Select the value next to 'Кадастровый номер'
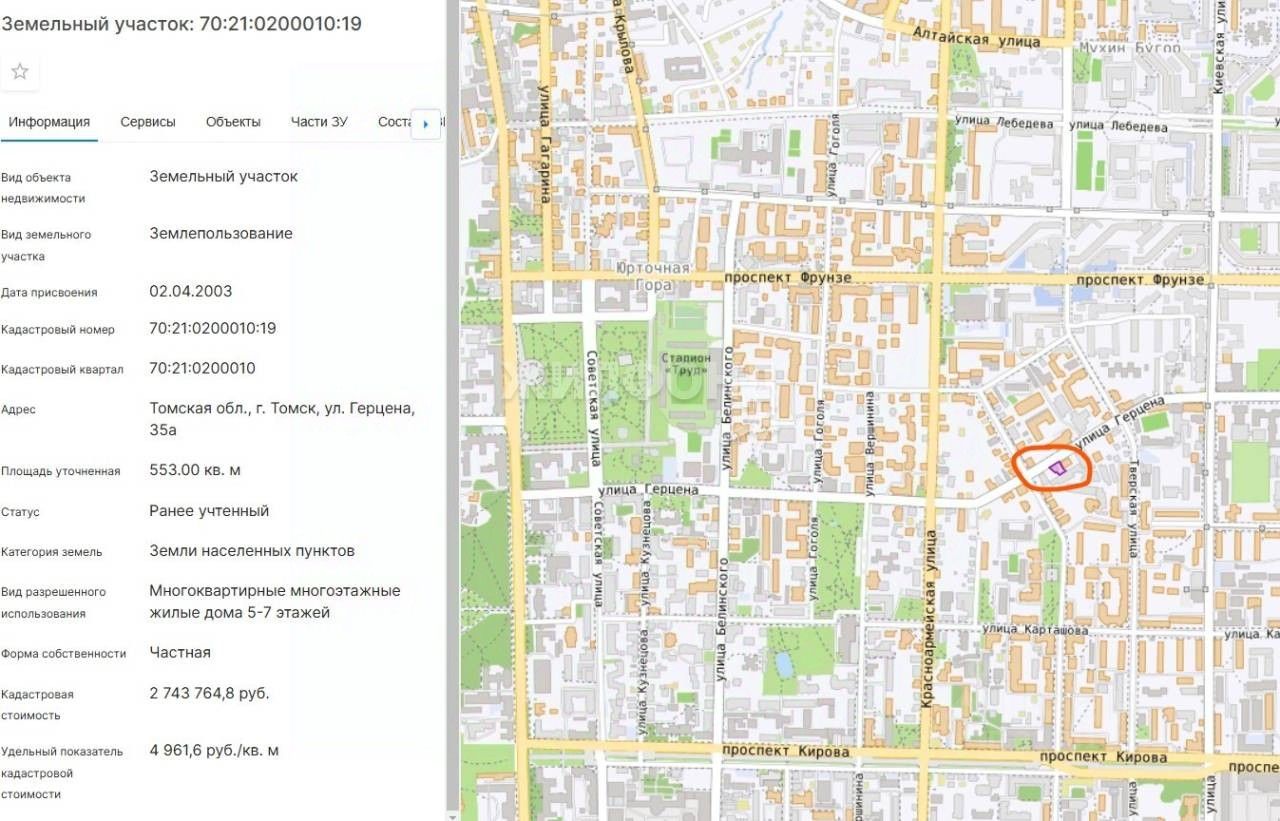 click(x=212, y=328)
